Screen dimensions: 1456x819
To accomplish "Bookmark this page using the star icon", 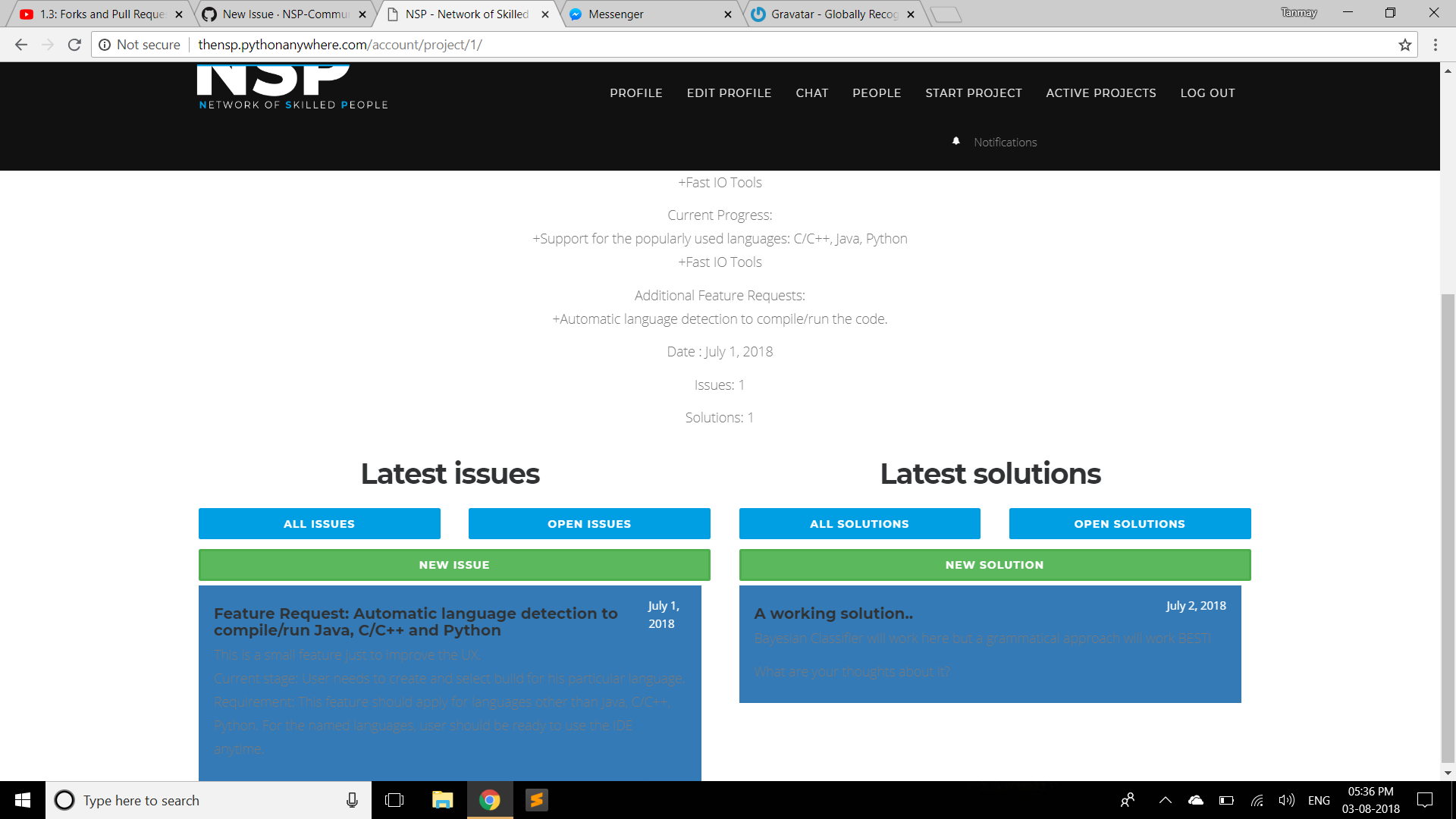I will [x=1404, y=45].
